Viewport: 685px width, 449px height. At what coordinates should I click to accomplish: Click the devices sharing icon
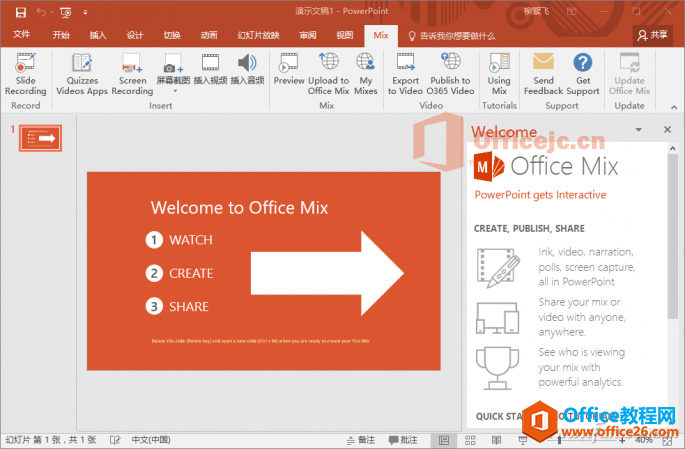point(498,318)
